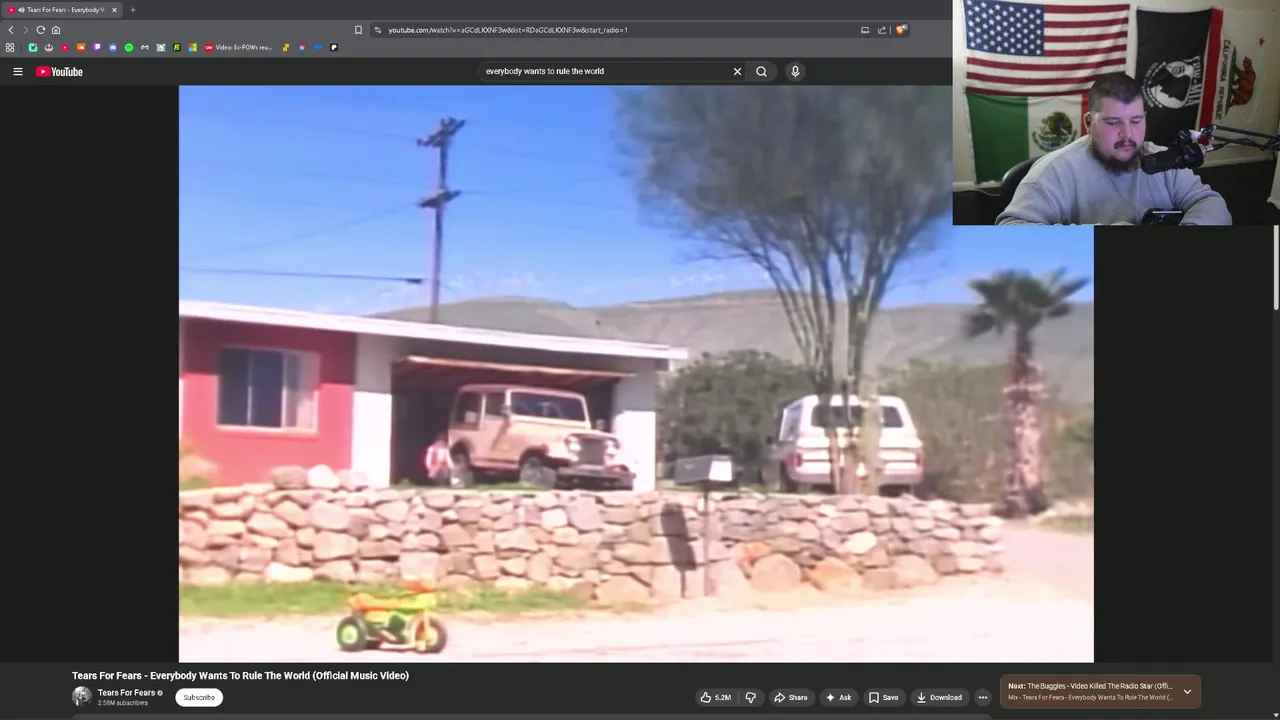The height and width of the screenshot is (720, 1280).
Task: Click the cast/picture icon in address bar
Action: pyautogui.click(x=865, y=30)
